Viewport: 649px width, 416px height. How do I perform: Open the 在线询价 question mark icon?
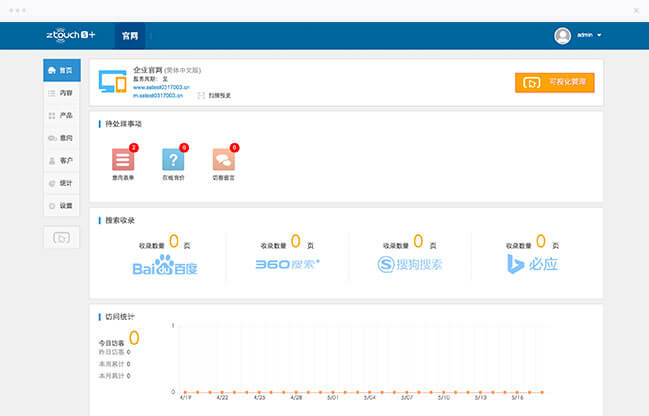pos(173,159)
